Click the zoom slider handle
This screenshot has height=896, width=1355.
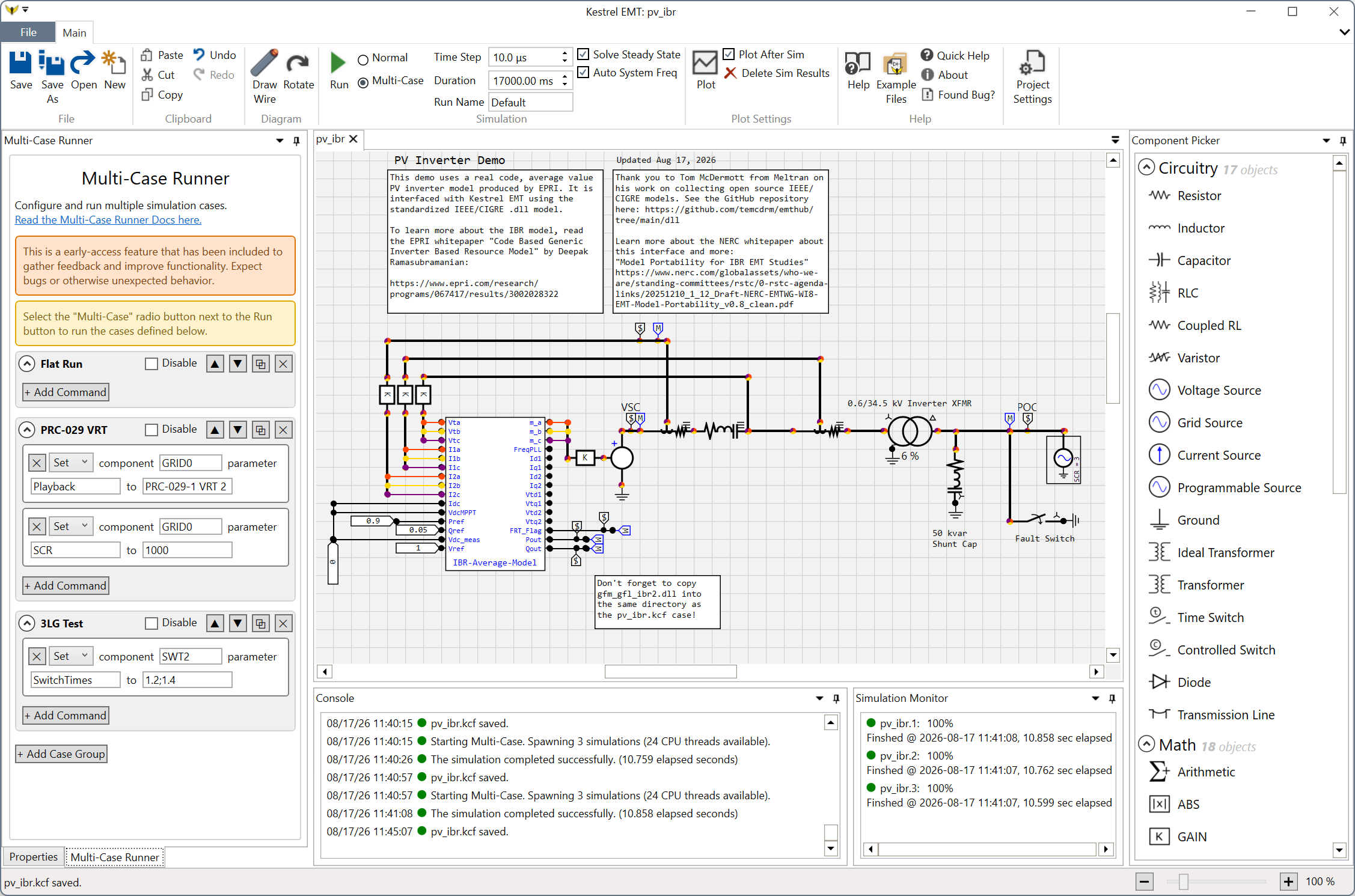click(1183, 882)
